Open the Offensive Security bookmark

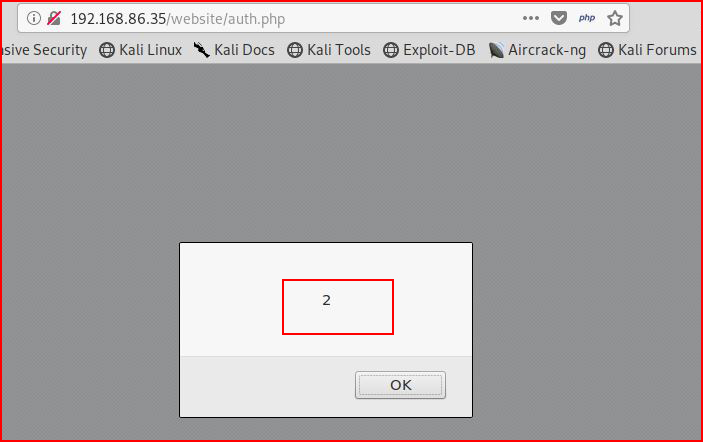click(44, 50)
